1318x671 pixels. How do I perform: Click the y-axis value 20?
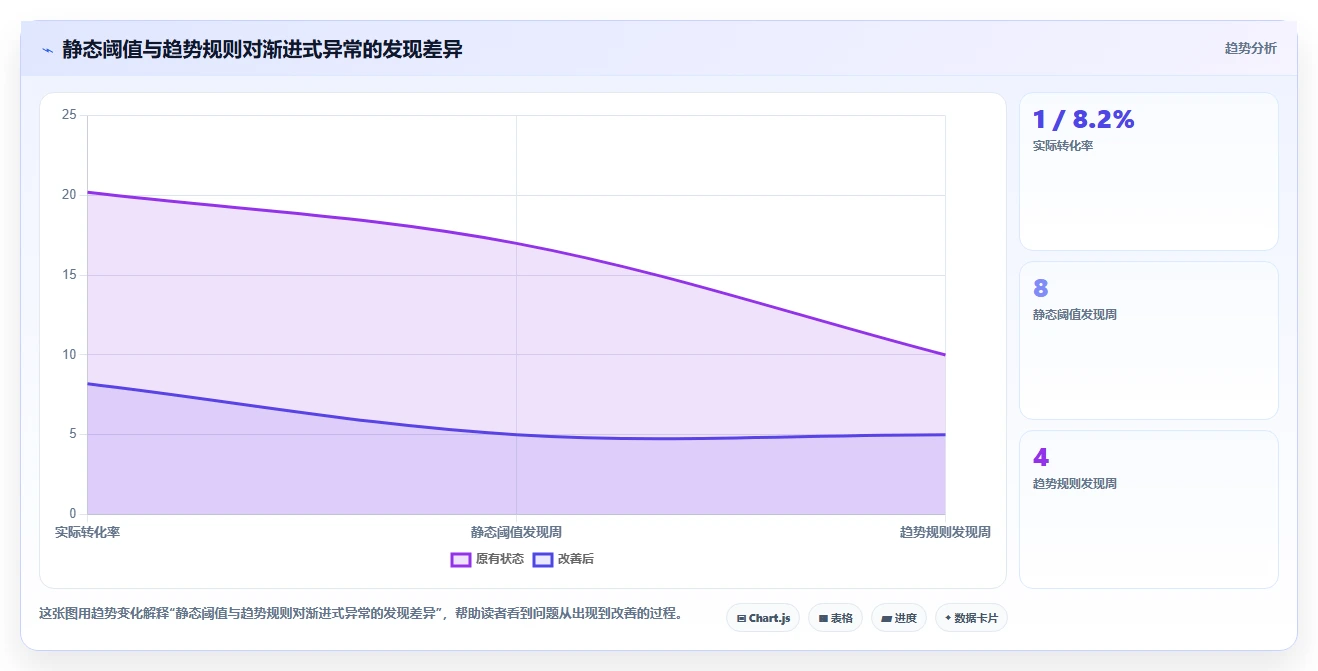point(69,195)
